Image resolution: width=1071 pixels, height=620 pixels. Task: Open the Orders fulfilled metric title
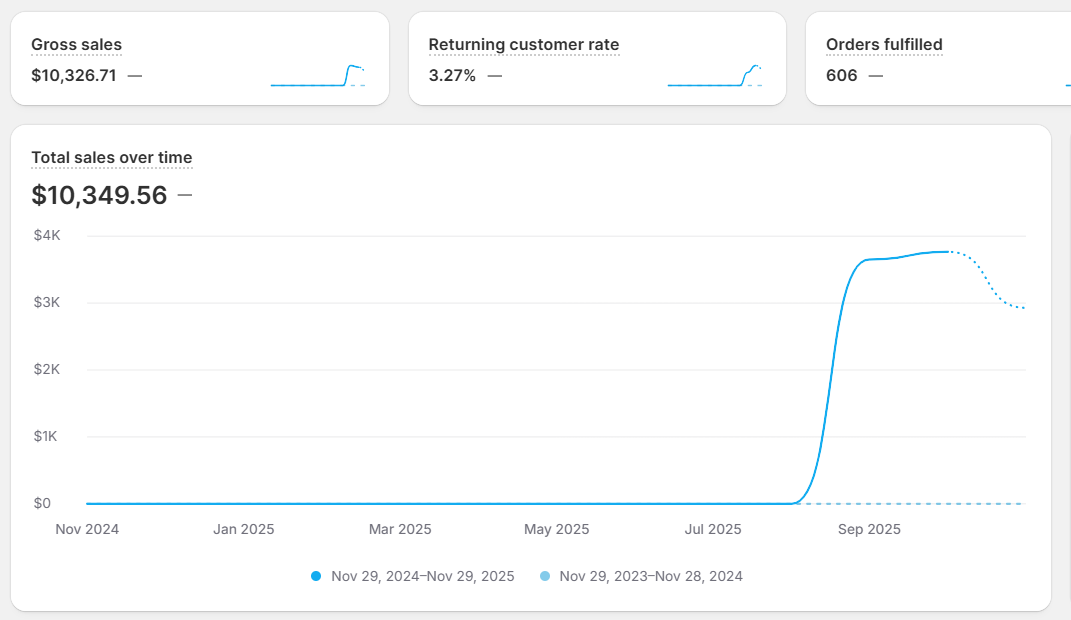884,44
